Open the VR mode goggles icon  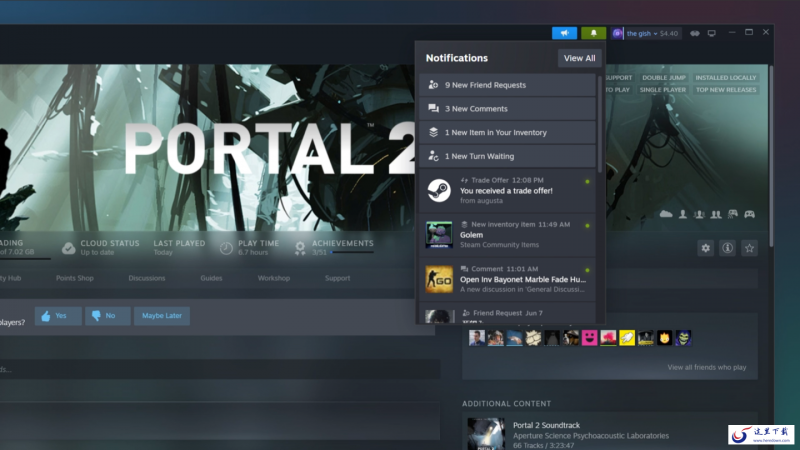695,34
